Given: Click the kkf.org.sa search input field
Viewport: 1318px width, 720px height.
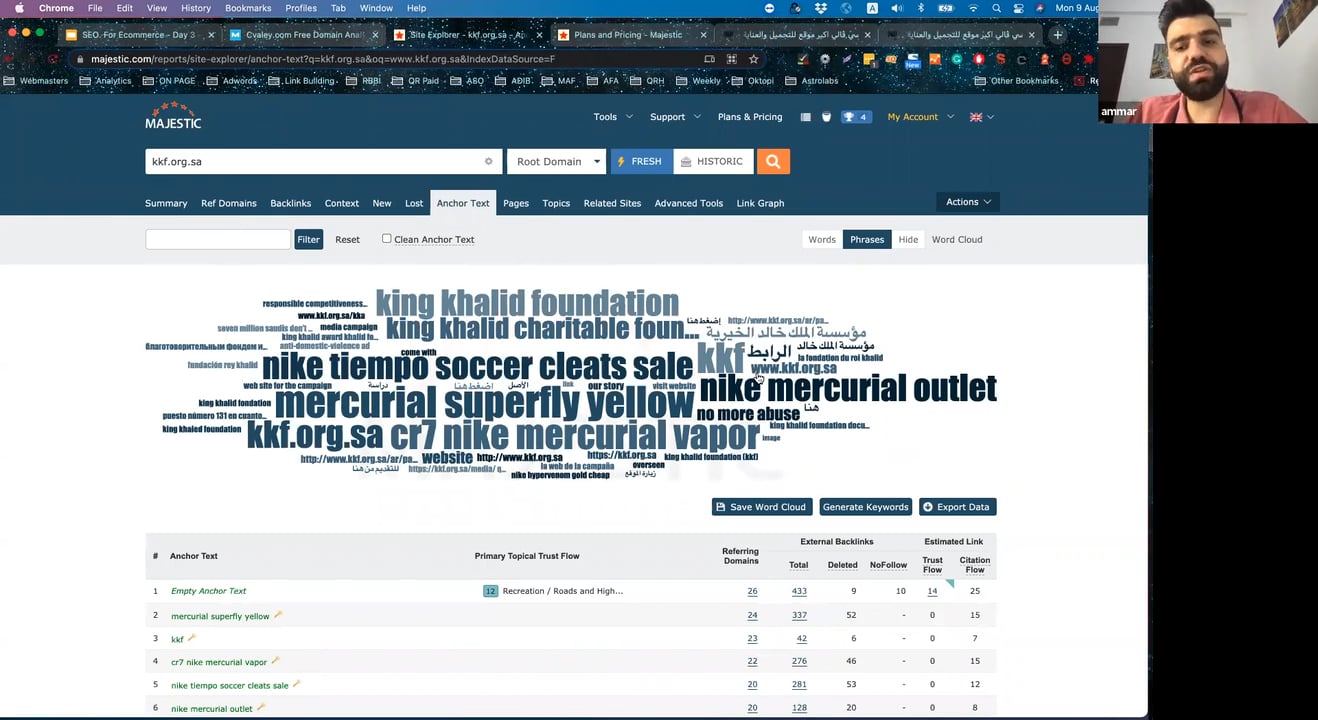Looking at the screenshot, I should tap(324, 161).
